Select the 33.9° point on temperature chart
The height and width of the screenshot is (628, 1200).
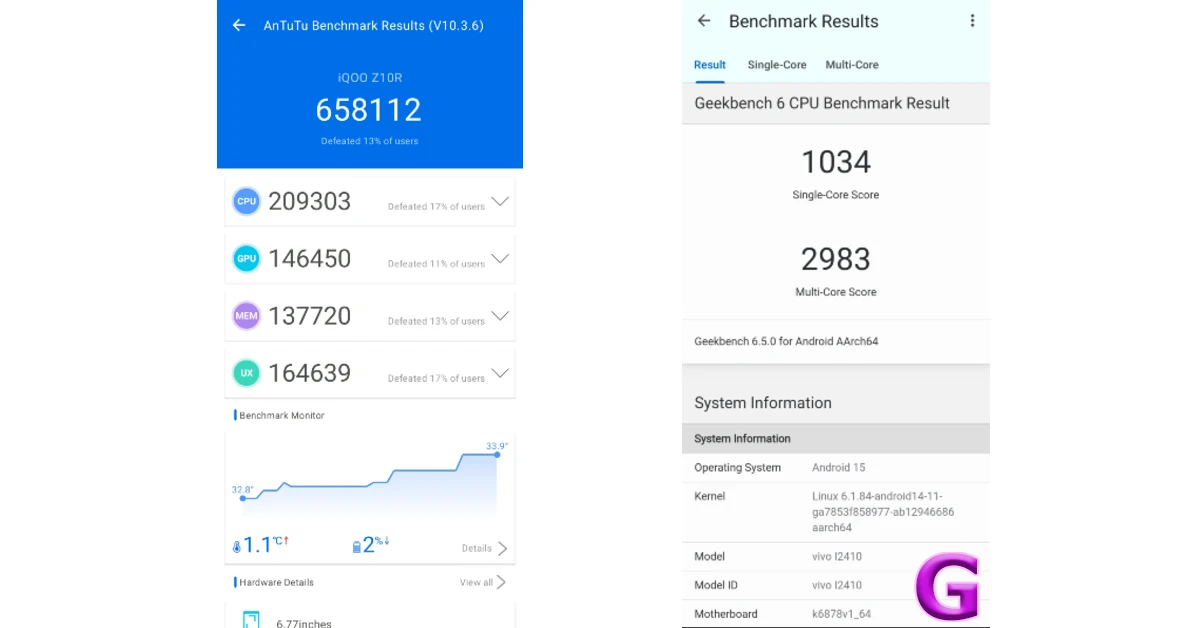[x=497, y=454]
